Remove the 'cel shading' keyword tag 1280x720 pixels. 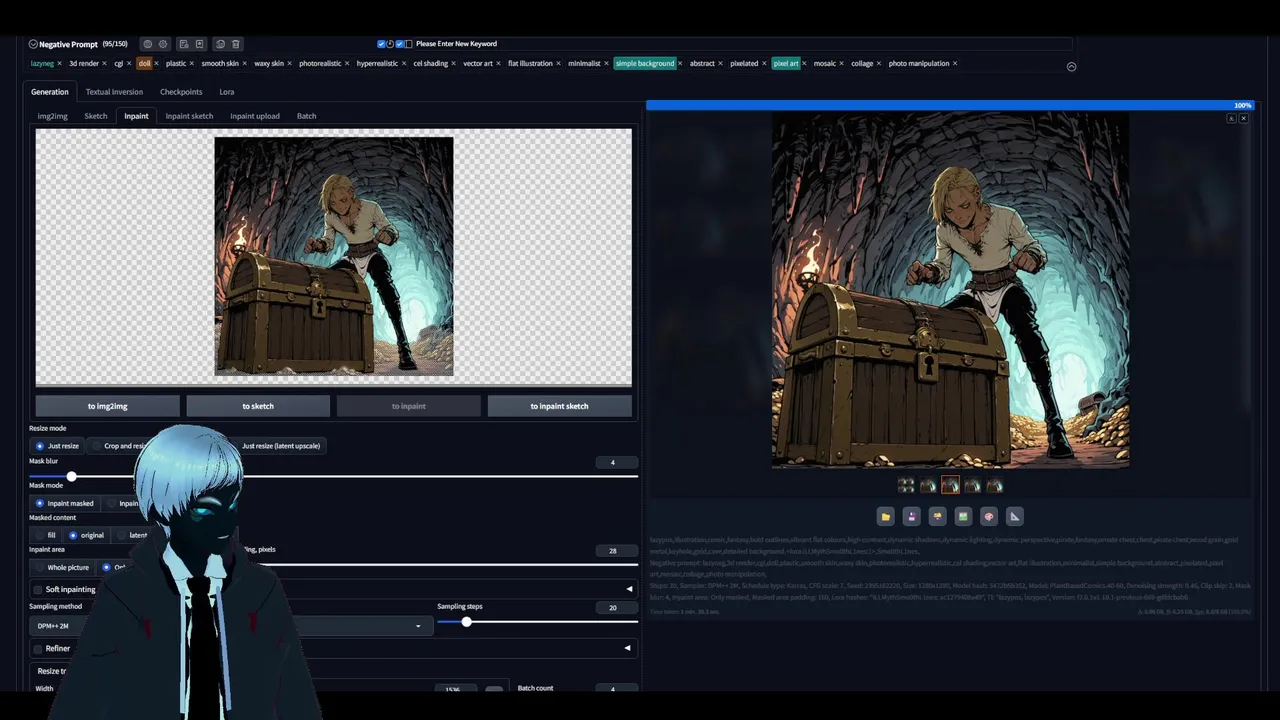(x=454, y=63)
